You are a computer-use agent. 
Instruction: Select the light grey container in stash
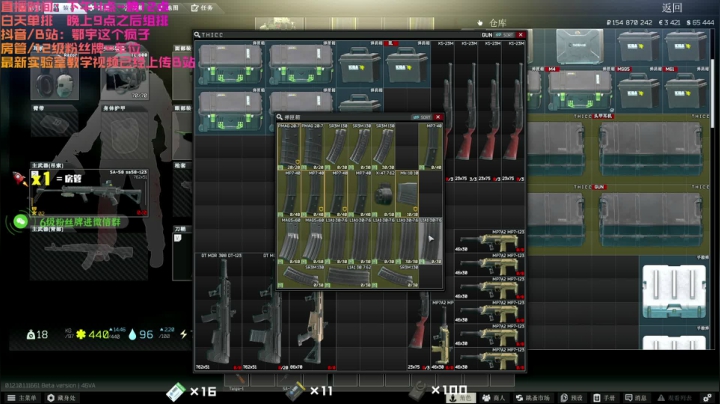pos(579,47)
